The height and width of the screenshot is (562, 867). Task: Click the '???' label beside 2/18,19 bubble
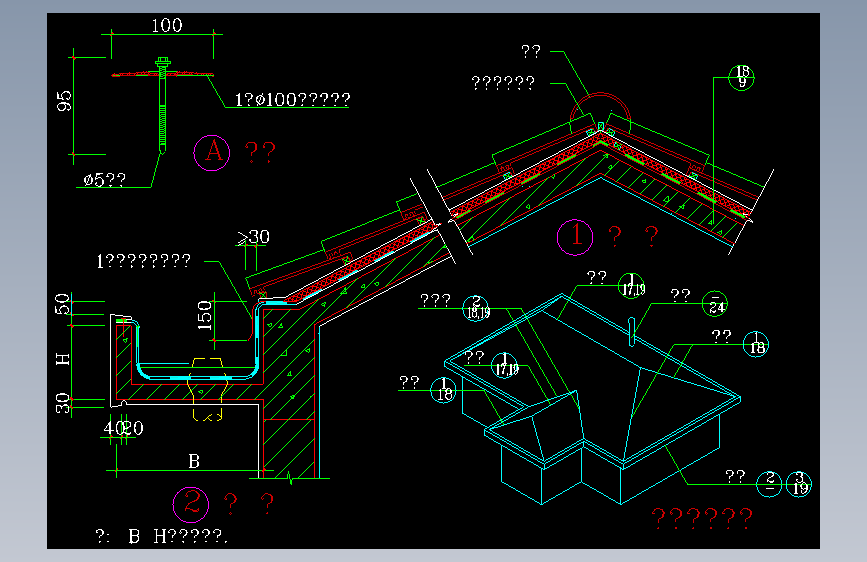click(436, 301)
